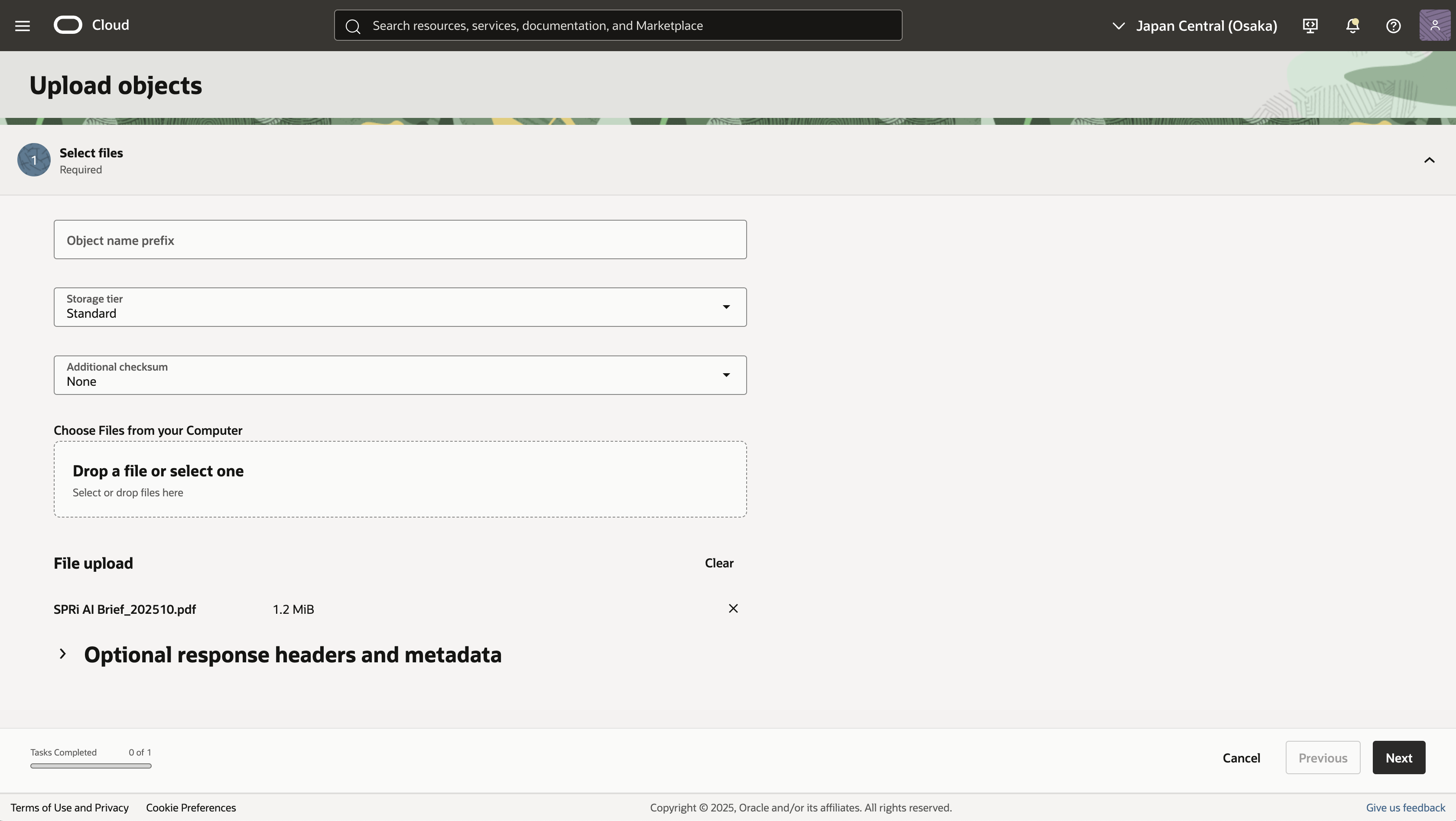Click the search magnifier icon
Screen dimensions: 1456x821
(x=353, y=26)
